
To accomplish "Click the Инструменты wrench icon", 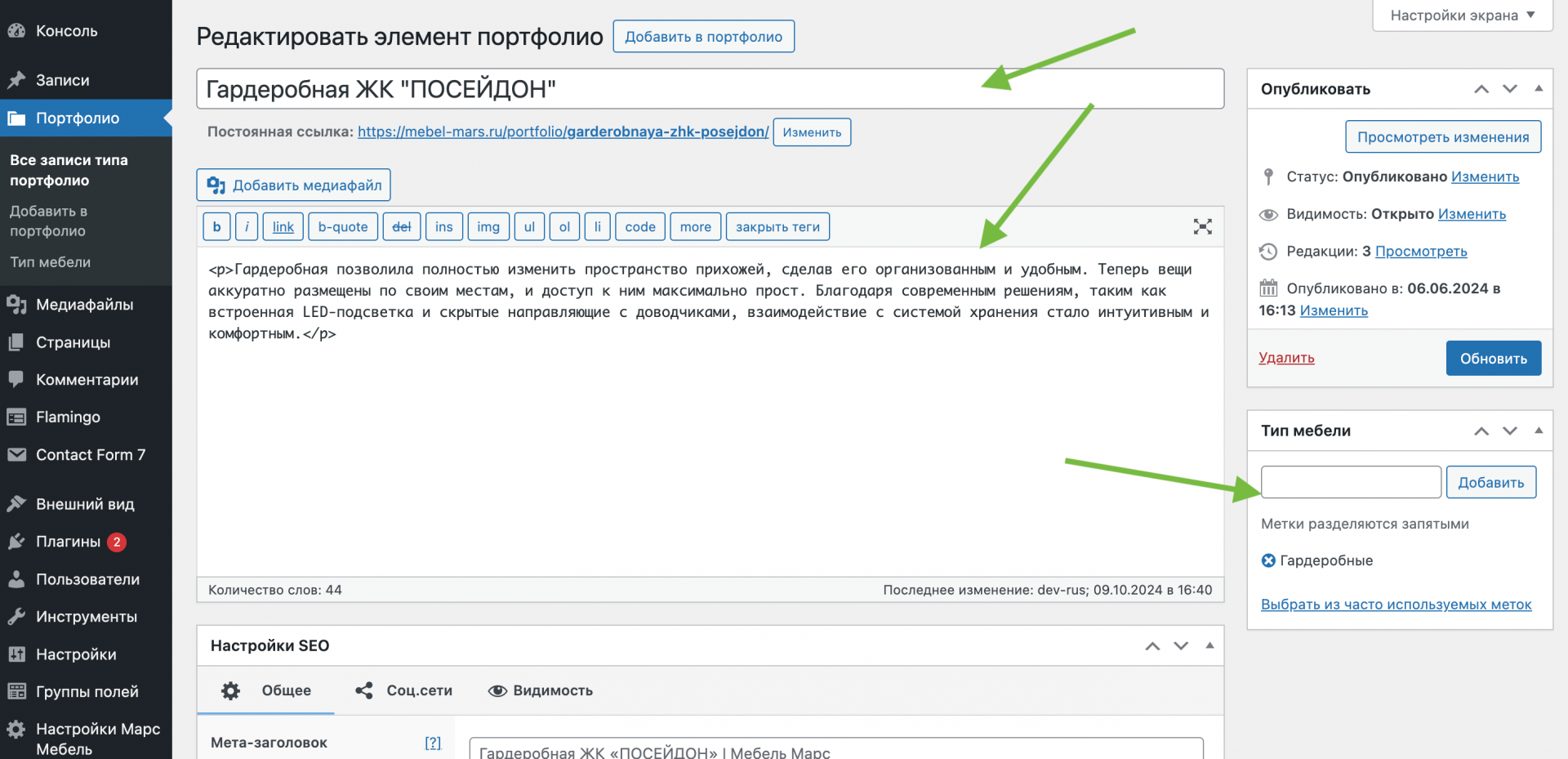I will pos(16,617).
